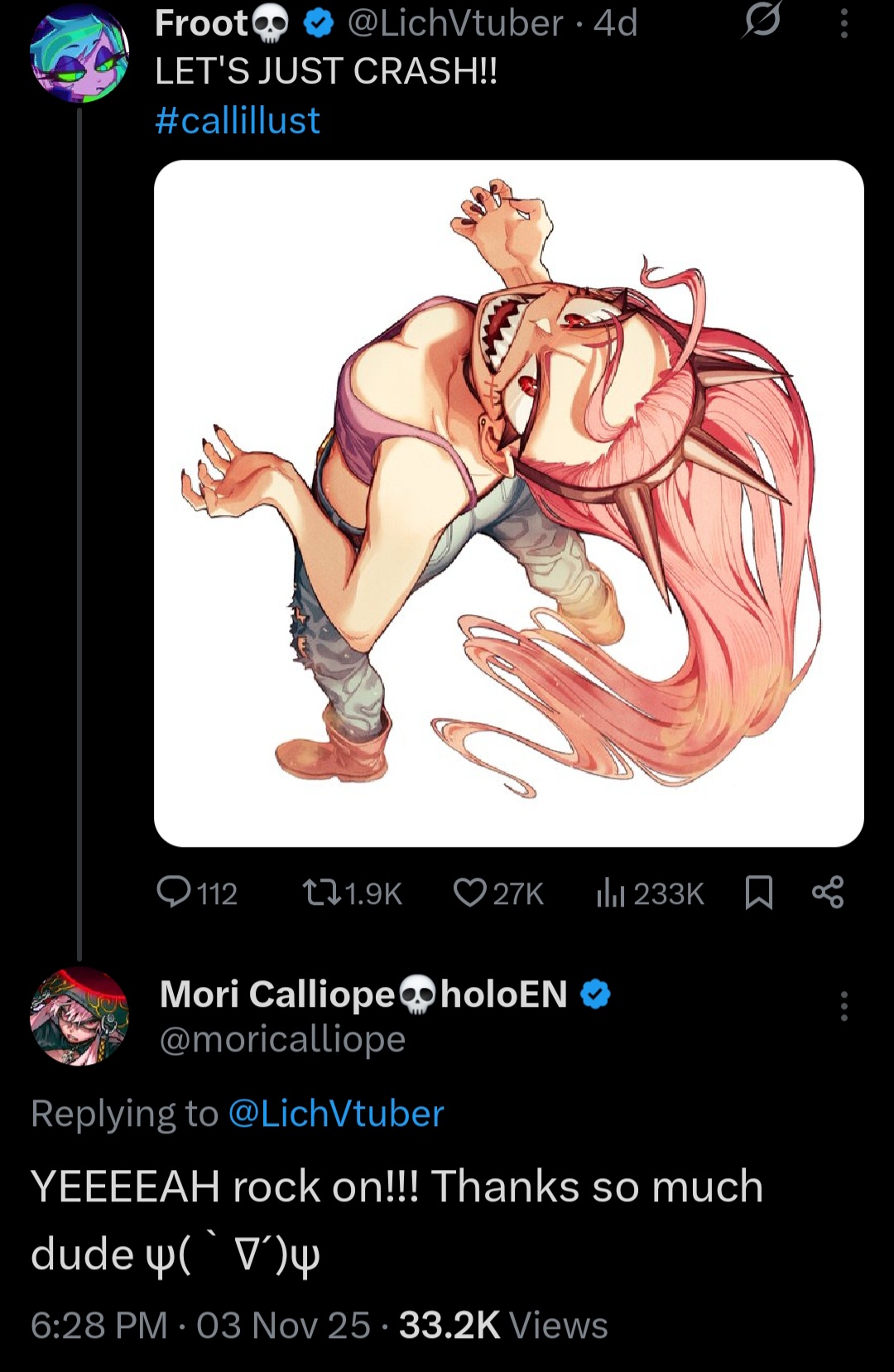Screen dimensions: 894x1372
Task: Tap the 33.2K Views count
Action: [503, 1325]
